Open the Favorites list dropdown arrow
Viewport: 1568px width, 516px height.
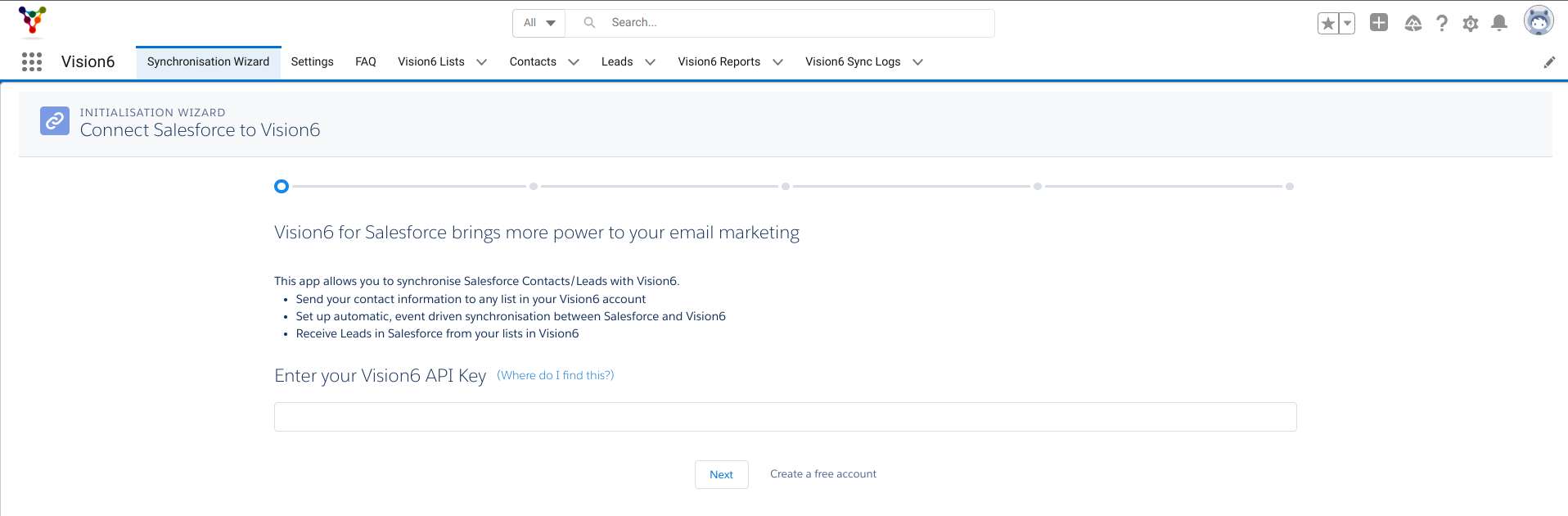pyautogui.click(x=1347, y=23)
